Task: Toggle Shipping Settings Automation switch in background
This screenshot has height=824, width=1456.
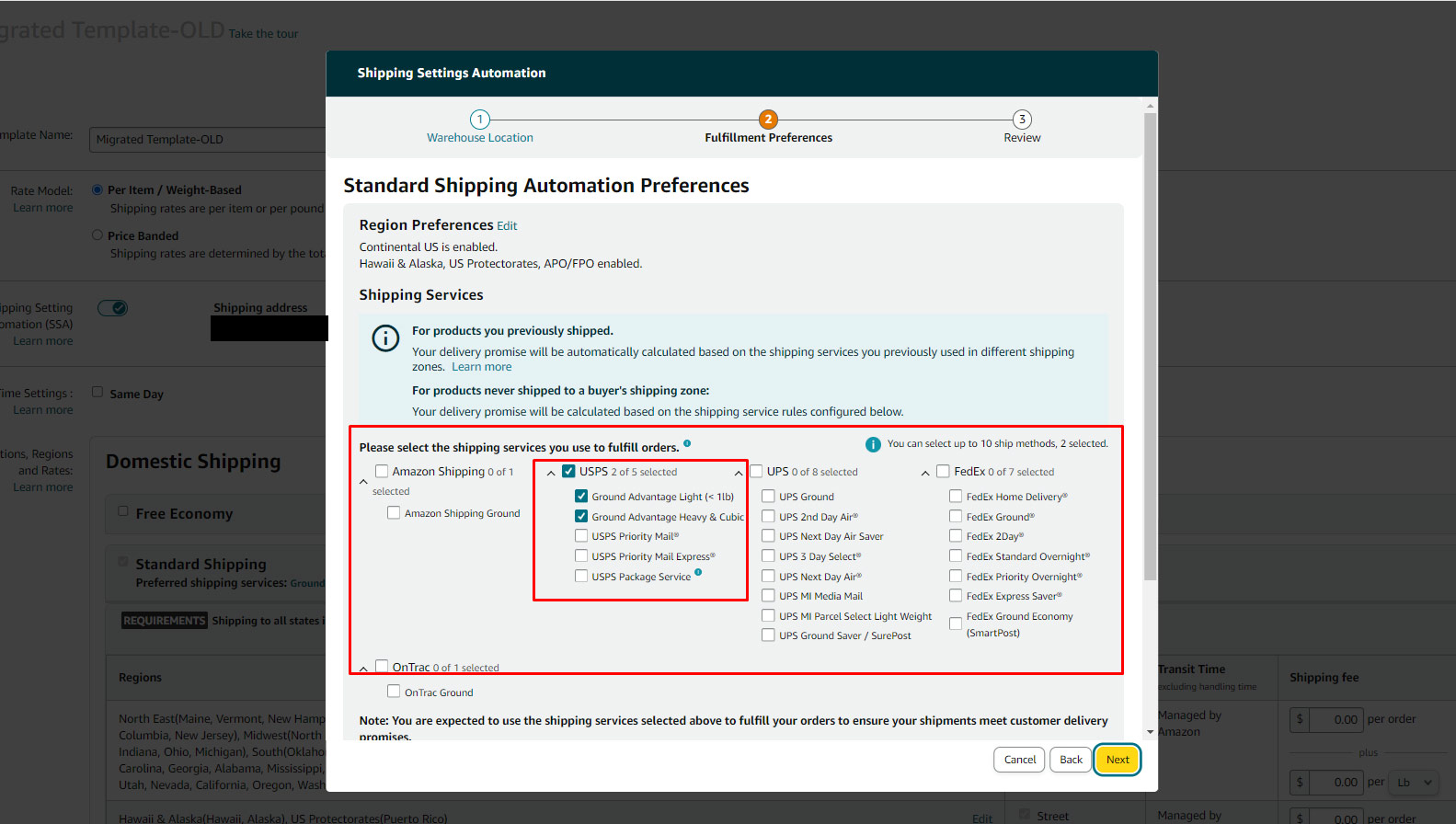Action: point(113,308)
